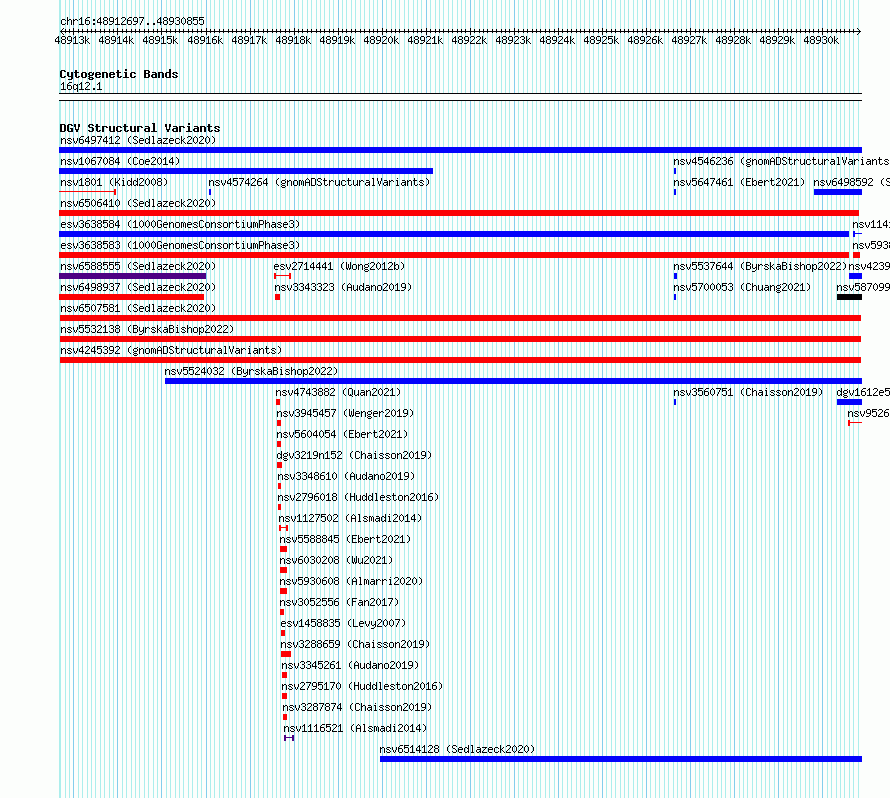Open nsv4574264 gnomAD structural variant label
The image size is (890, 798).
319,182
